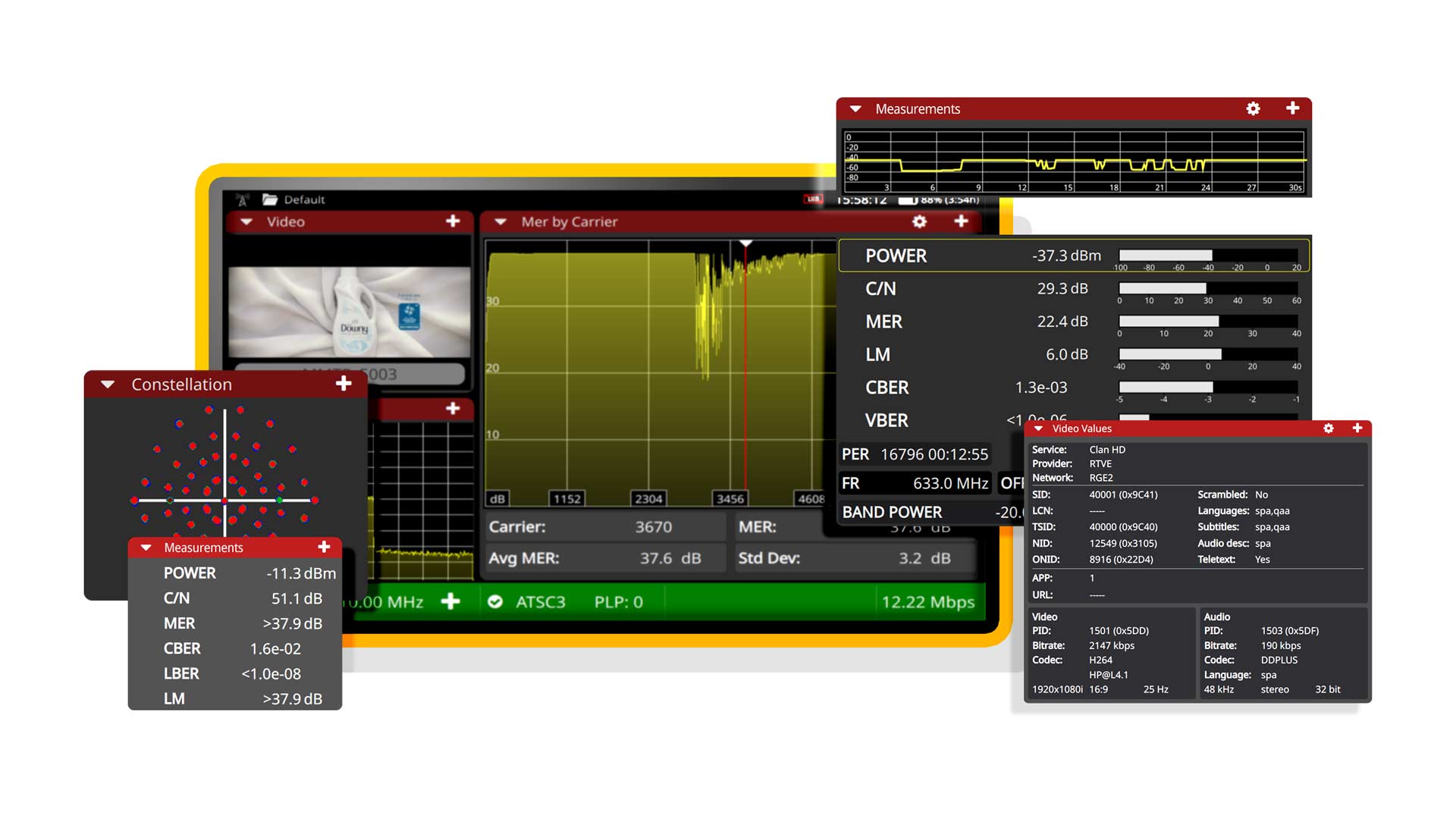
Task: Click SID 40001 (0x9C41) value
Action: coord(1123,494)
